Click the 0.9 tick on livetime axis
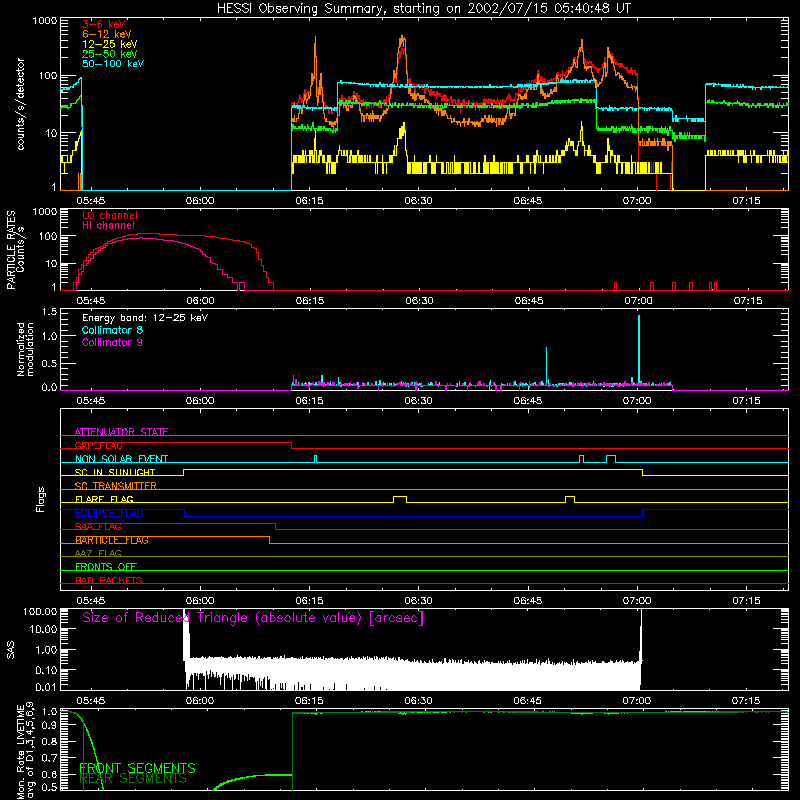 click(50, 726)
